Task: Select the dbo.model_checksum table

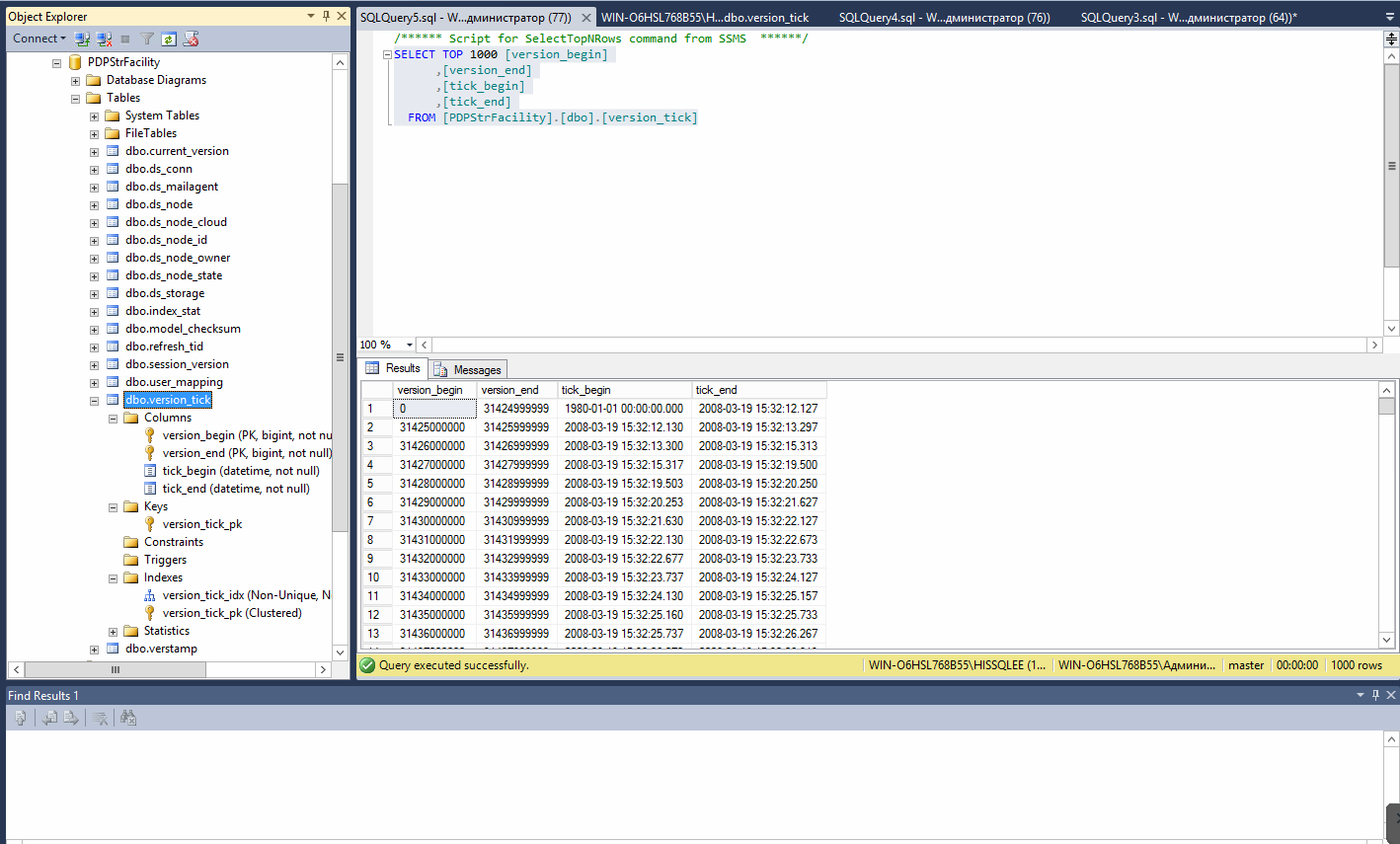Action: (183, 329)
